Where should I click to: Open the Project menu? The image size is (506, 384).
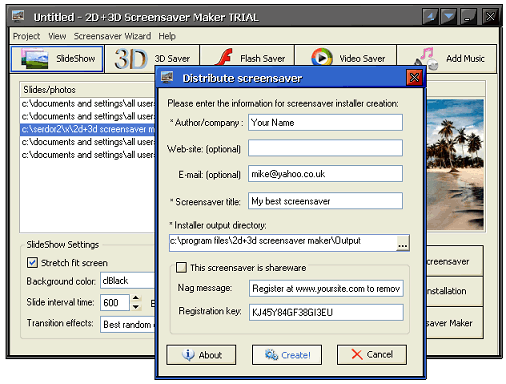[26, 36]
